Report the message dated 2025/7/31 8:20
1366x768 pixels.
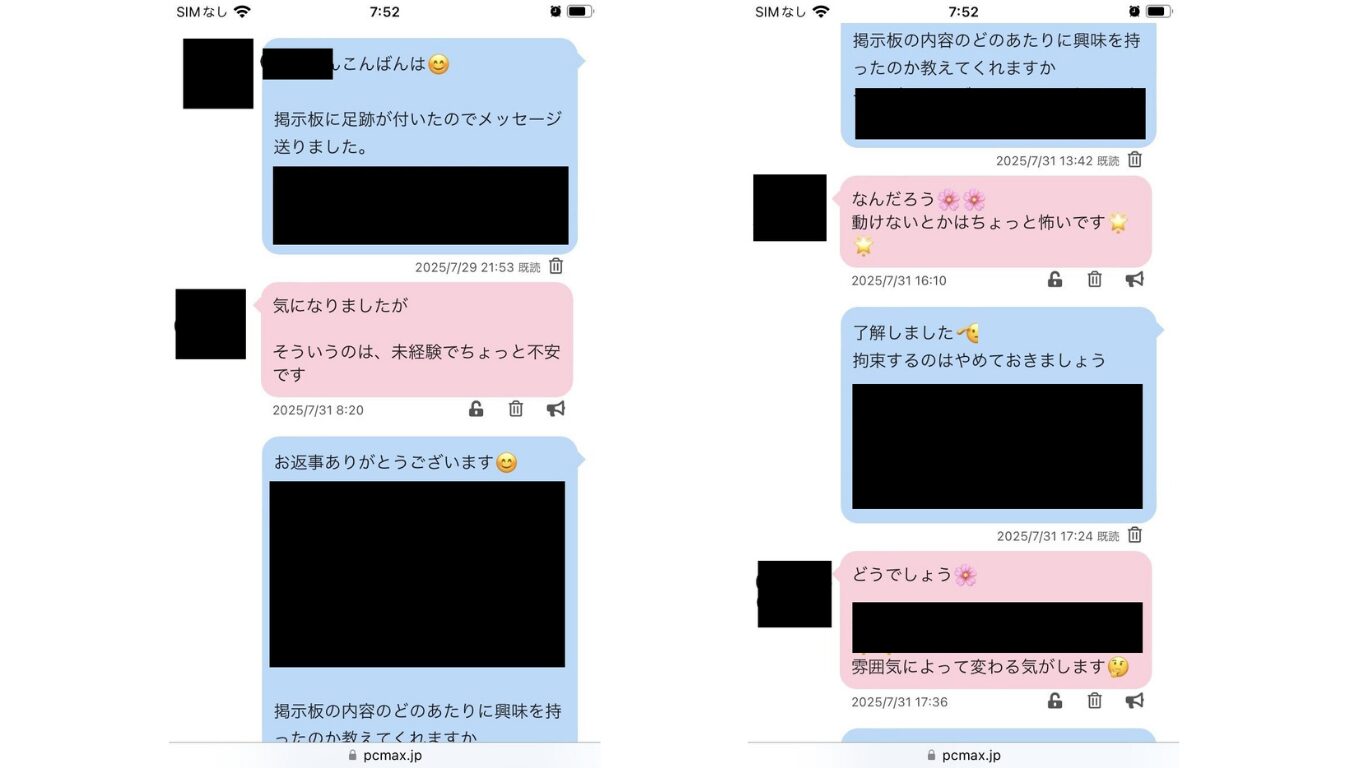coord(556,408)
